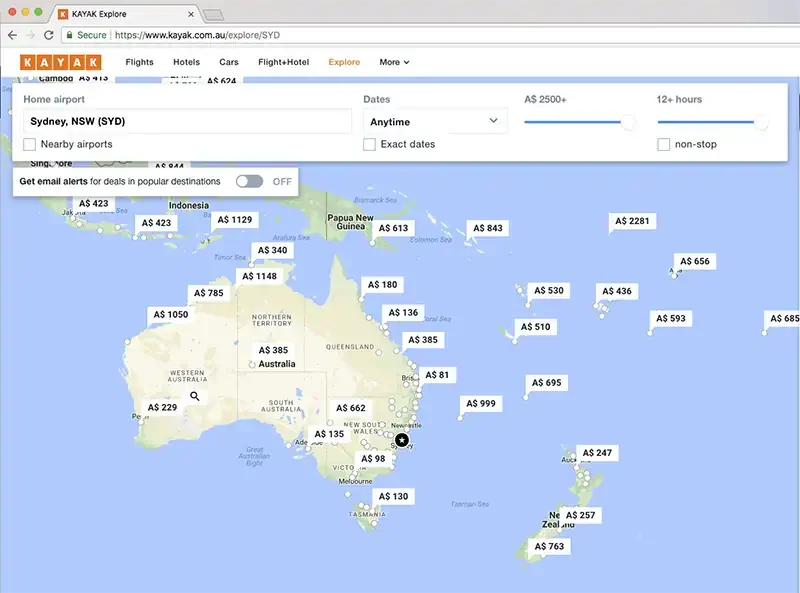Click the magnifier icon in Western Australia
The image size is (800, 593).
pyautogui.click(x=195, y=396)
